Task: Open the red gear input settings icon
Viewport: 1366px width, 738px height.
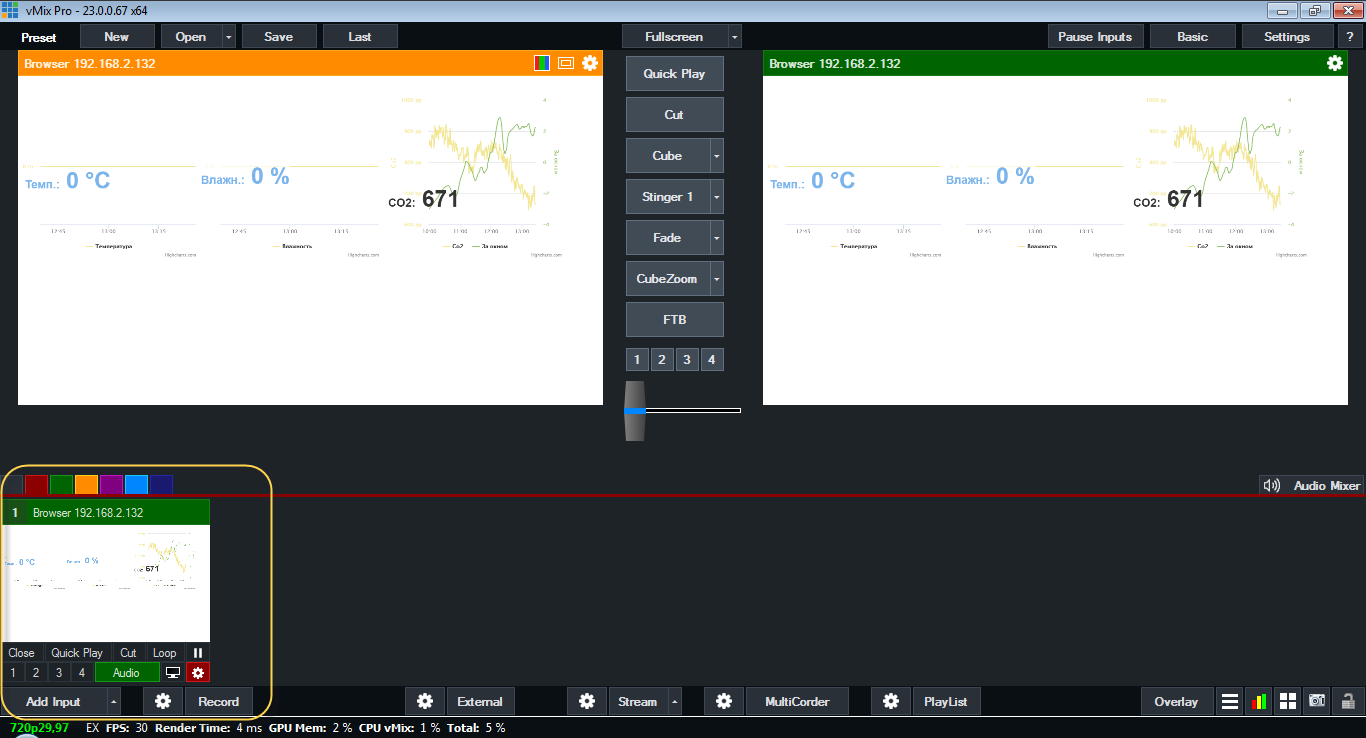Action: click(x=198, y=673)
